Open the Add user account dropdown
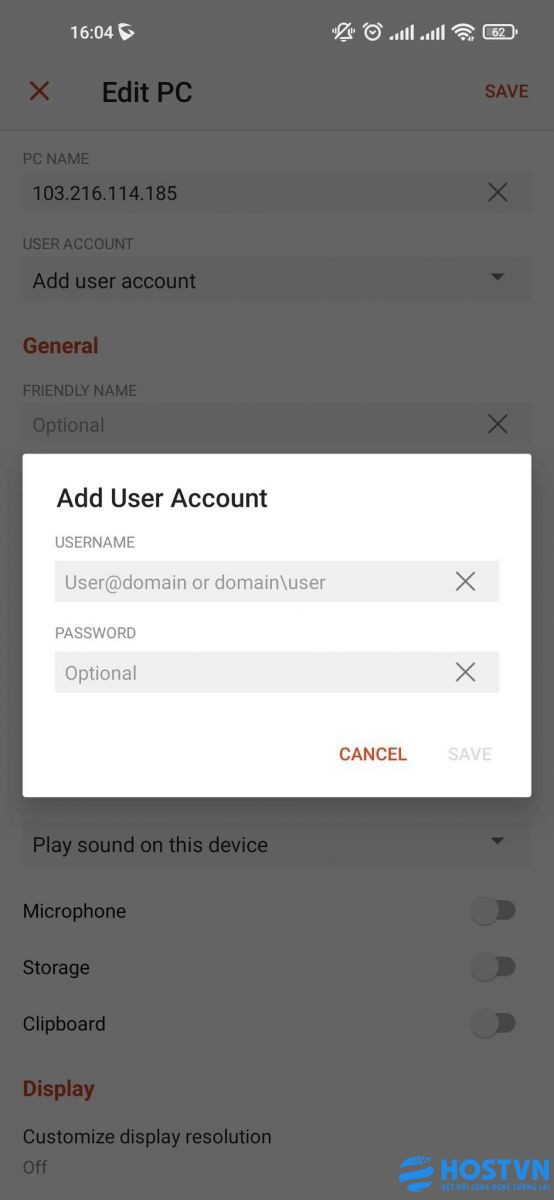The height and width of the screenshot is (1200, 554). tap(277, 280)
